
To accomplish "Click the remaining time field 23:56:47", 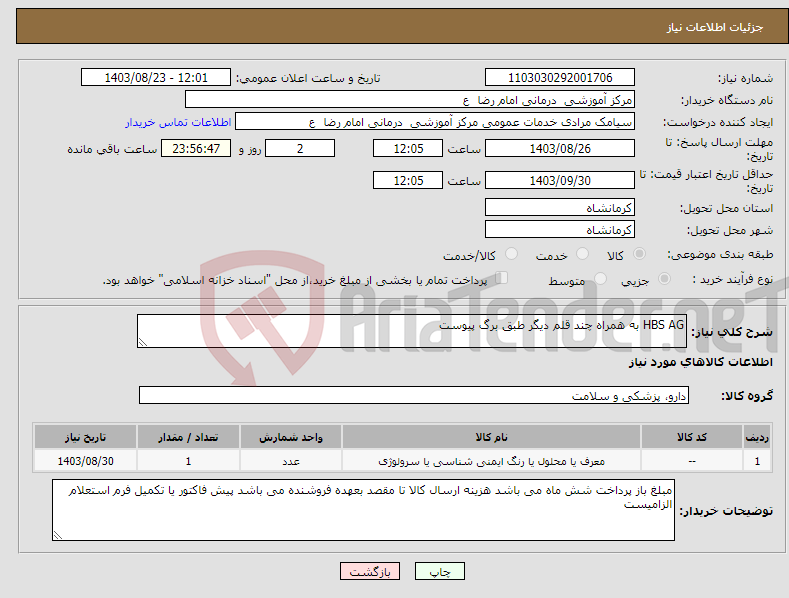I will click(x=196, y=148).
